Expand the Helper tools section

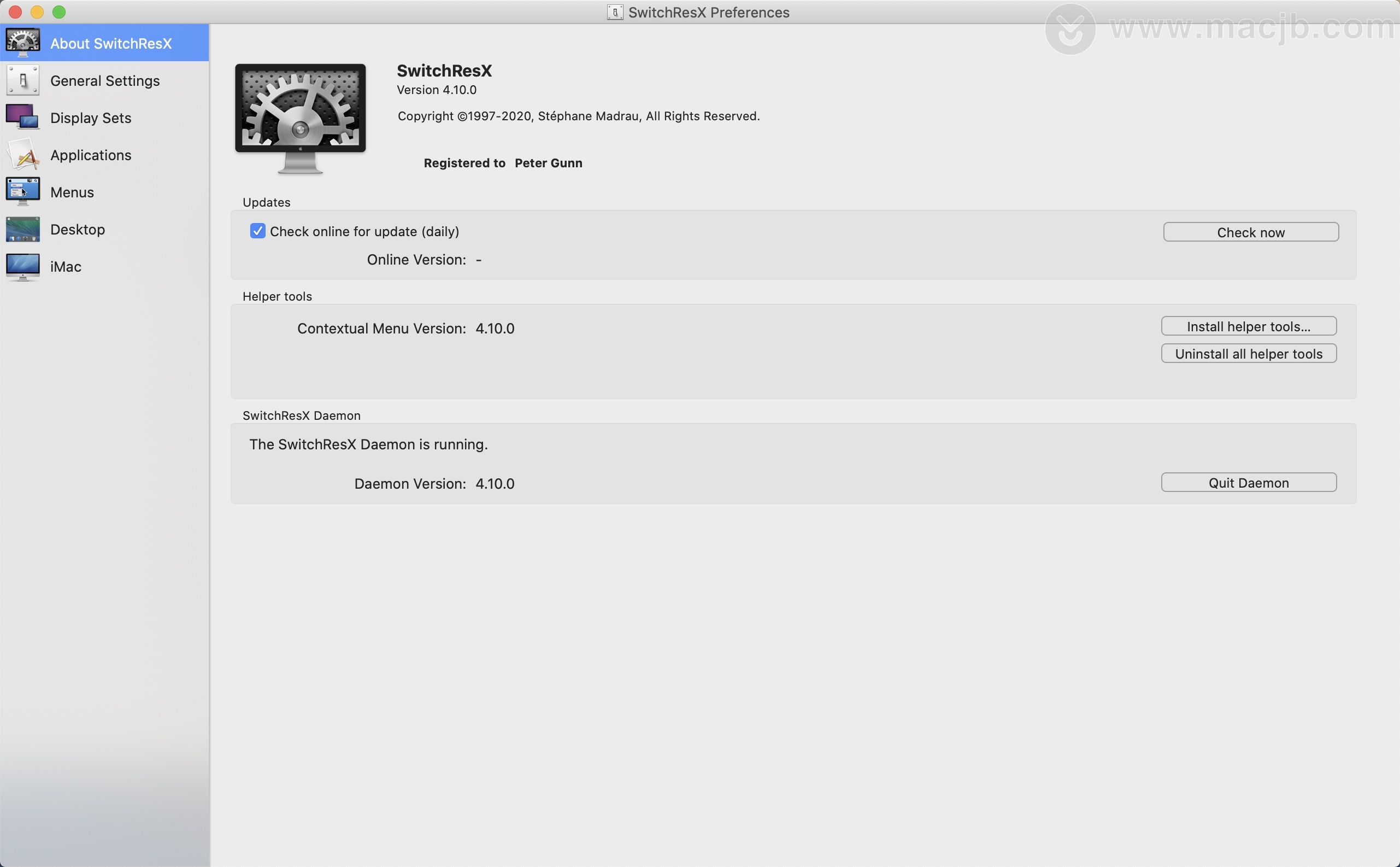(x=277, y=296)
